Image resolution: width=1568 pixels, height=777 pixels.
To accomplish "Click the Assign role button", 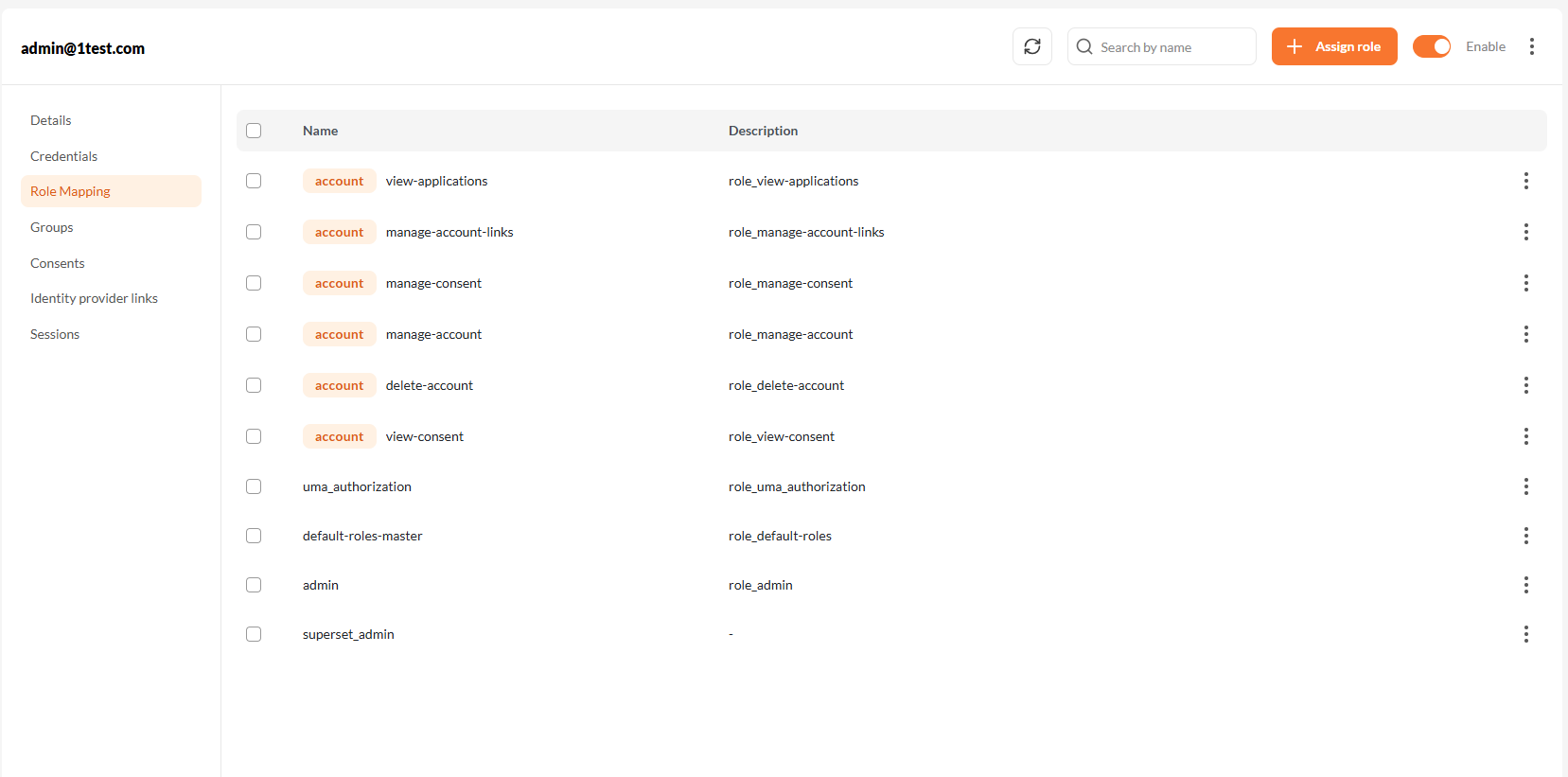I will pos(1333,46).
